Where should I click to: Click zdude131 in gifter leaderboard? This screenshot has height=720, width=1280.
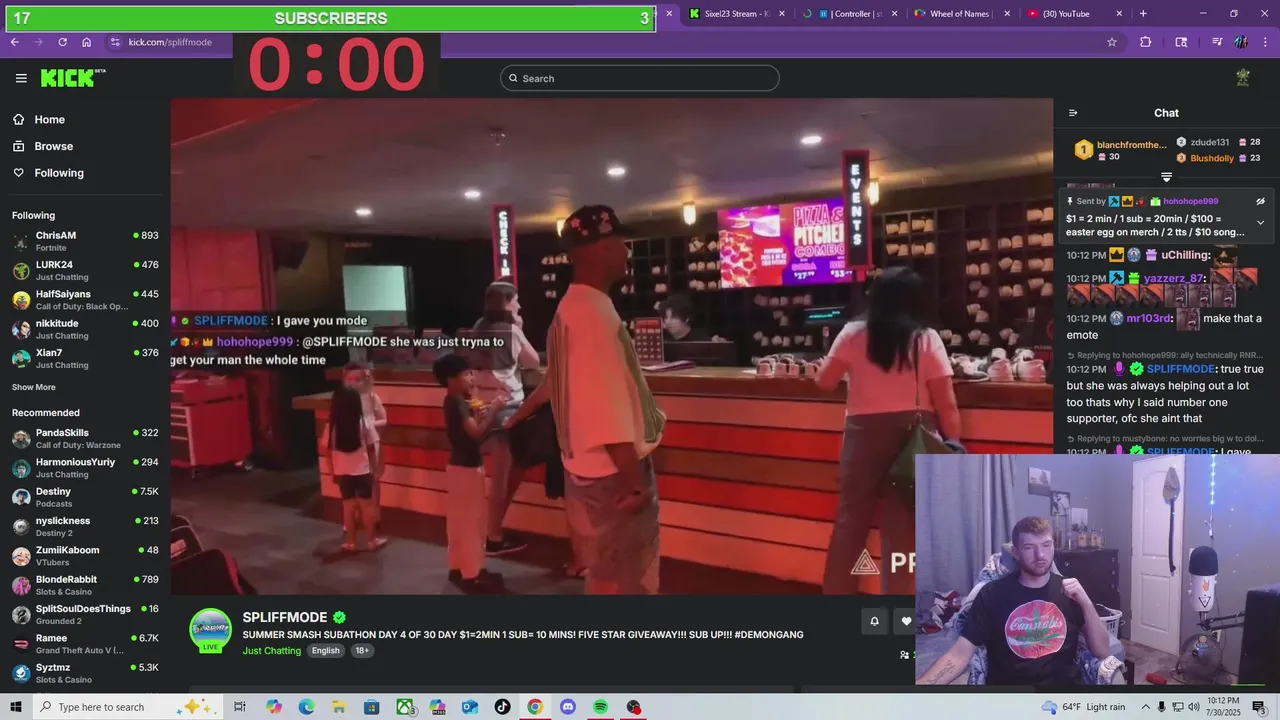(1209, 142)
